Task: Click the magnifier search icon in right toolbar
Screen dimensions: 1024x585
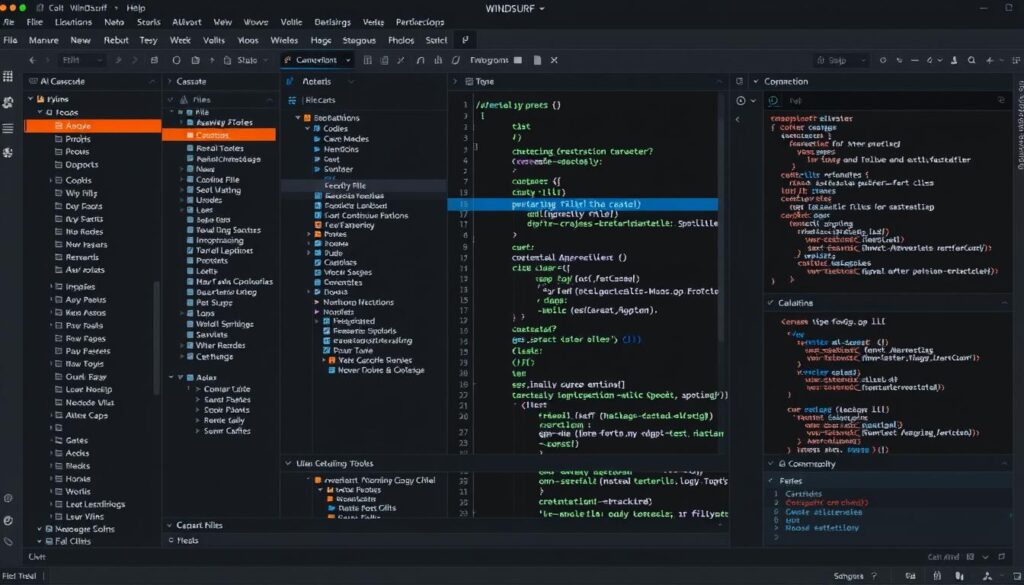Action: click(x=972, y=60)
